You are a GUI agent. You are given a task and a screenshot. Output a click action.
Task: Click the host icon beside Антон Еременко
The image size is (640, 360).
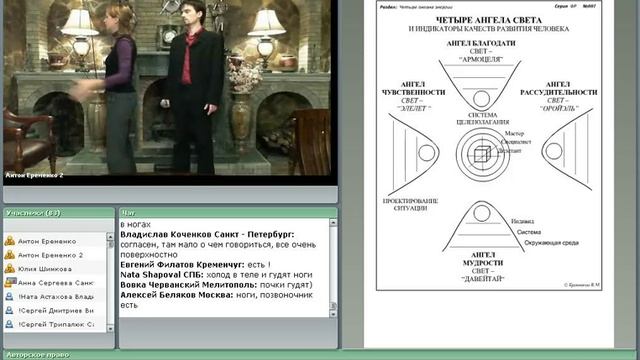tap(9, 241)
